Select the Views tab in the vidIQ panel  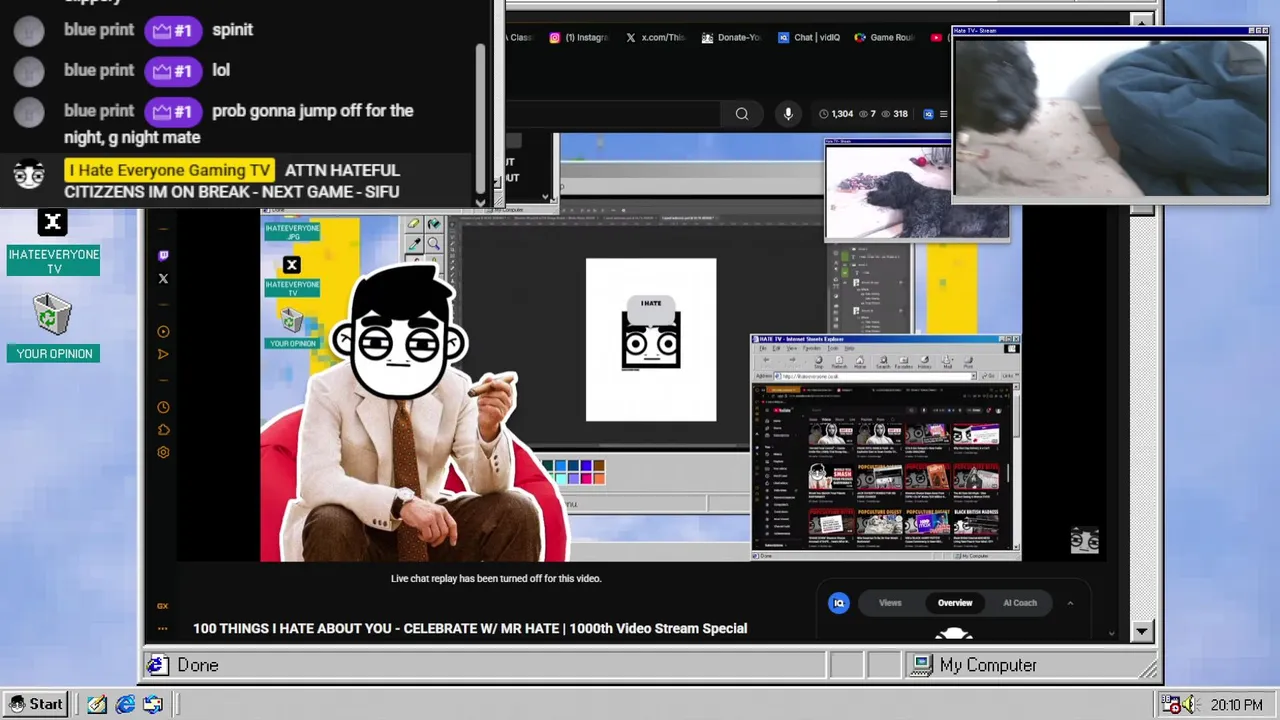[x=890, y=603]
